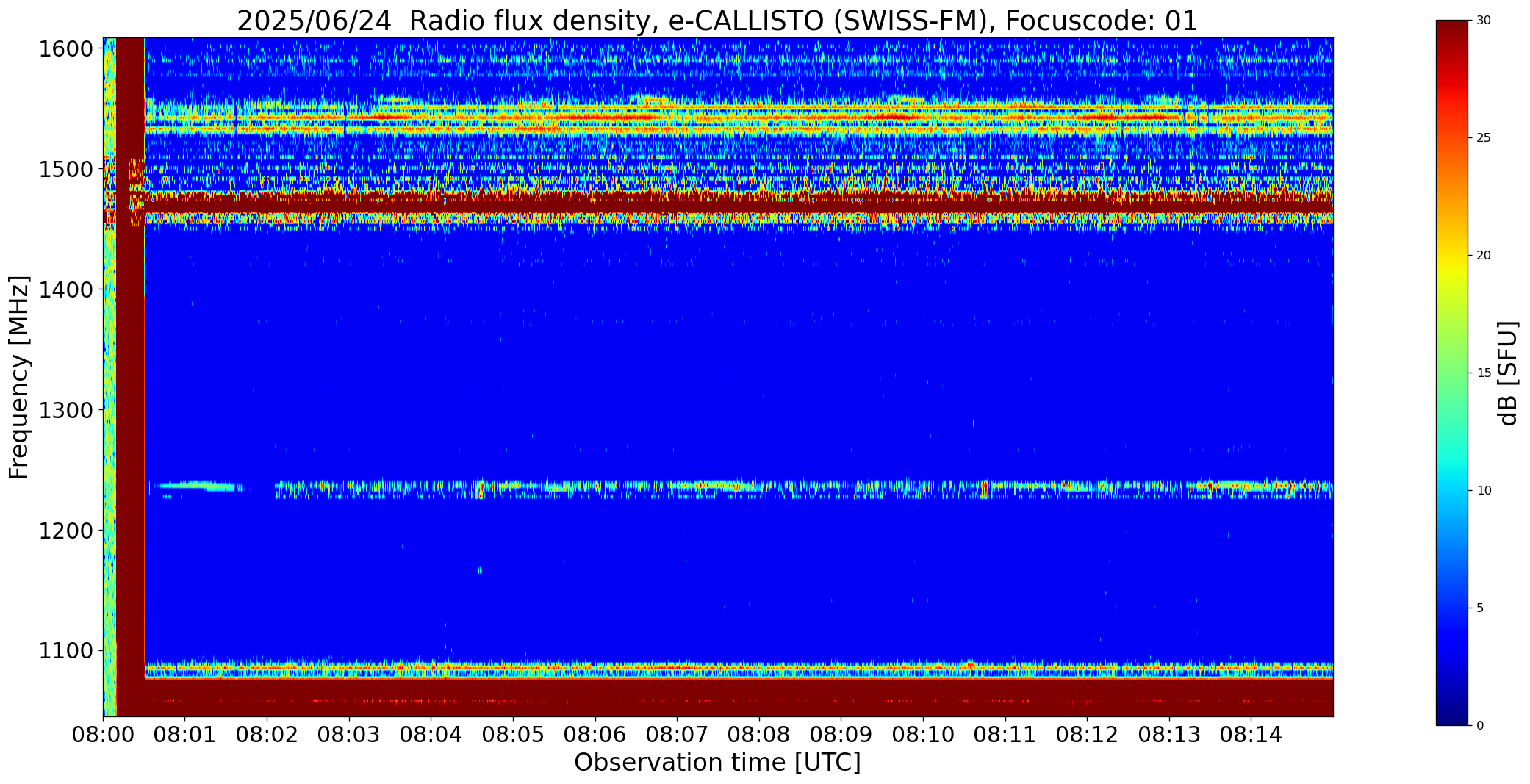The image size is (1530, 784).
Task: Click the colorbar tick label 10
Action: click(1484, 491)
